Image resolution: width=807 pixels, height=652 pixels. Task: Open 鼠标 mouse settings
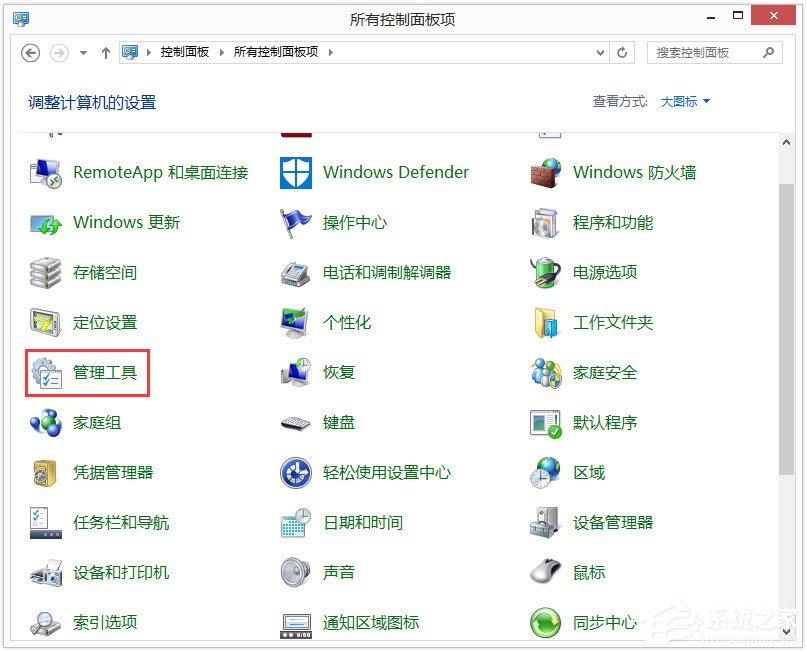coord(587,572)
